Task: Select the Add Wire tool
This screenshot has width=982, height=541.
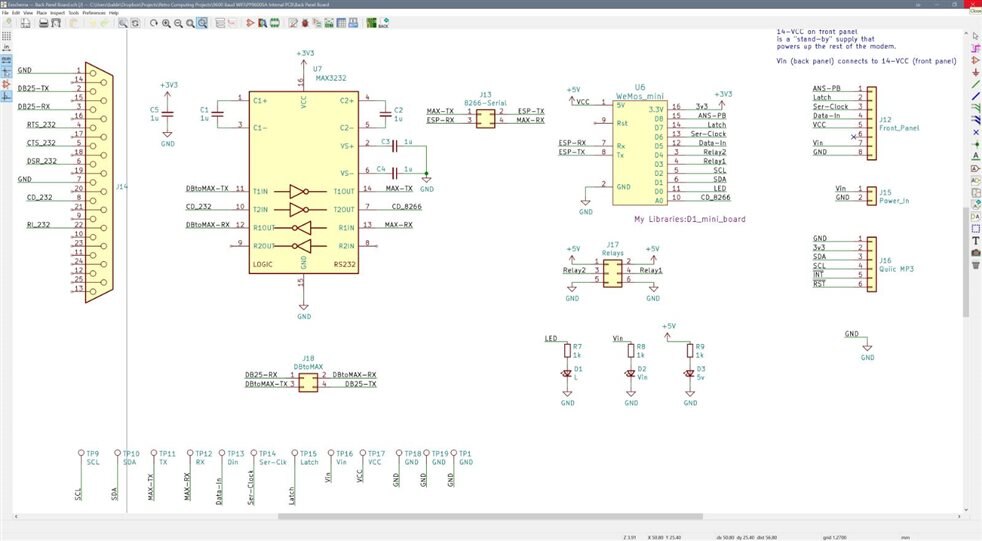Action: 975,83
